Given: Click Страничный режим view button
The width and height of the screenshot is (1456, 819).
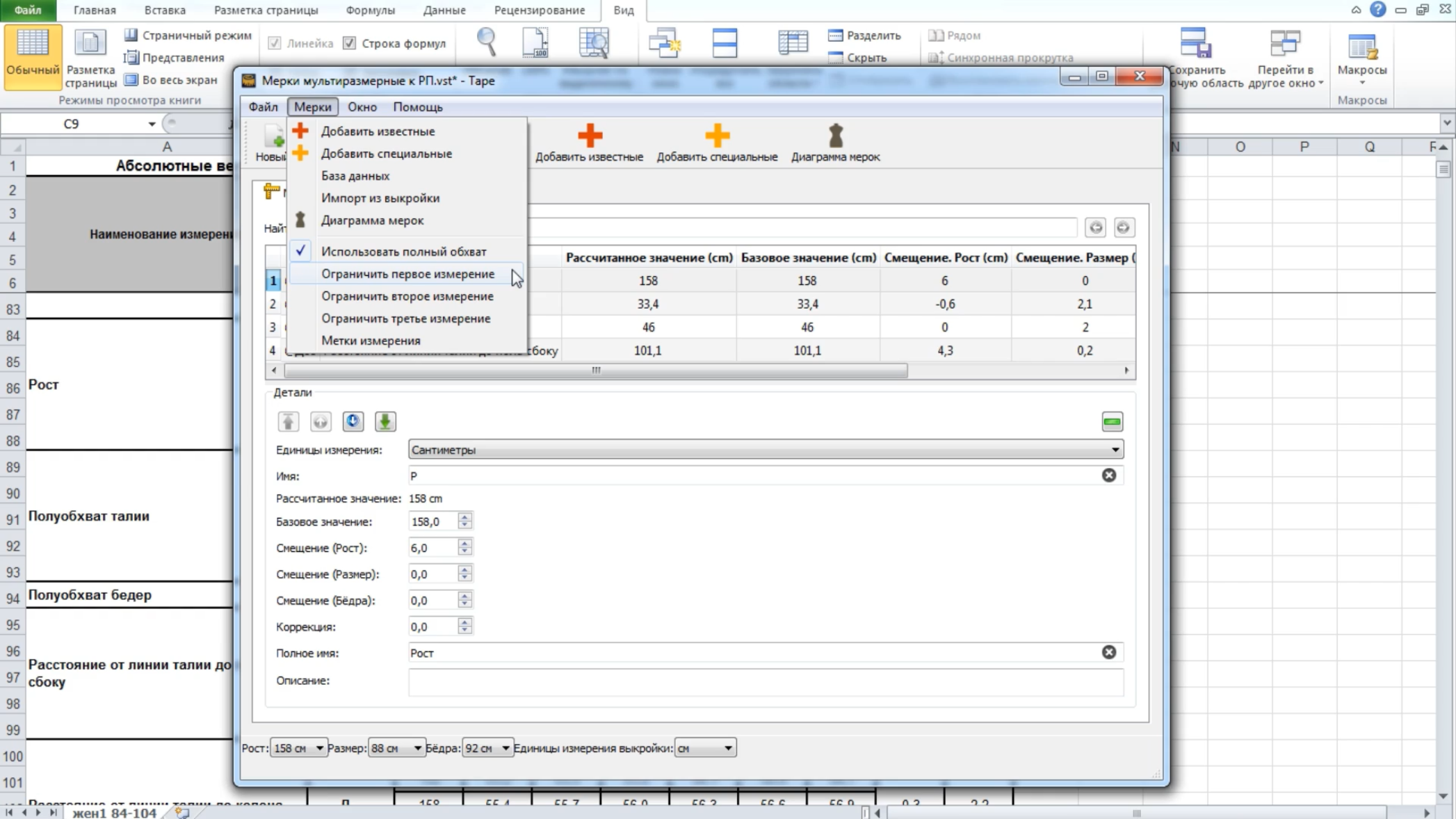Looking at the screenshot, I should tap(188, 35).
